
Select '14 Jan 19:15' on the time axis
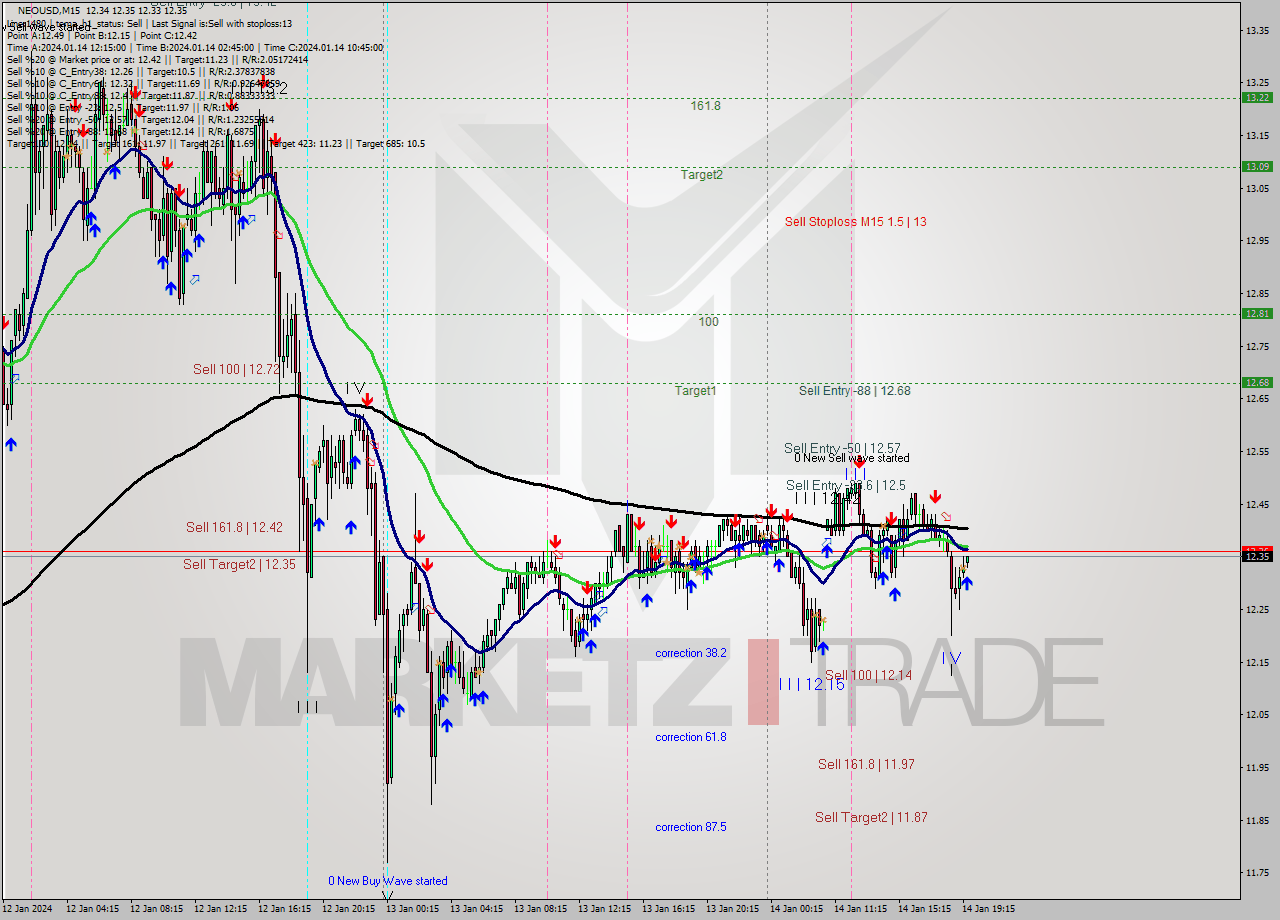pos(989,909)
